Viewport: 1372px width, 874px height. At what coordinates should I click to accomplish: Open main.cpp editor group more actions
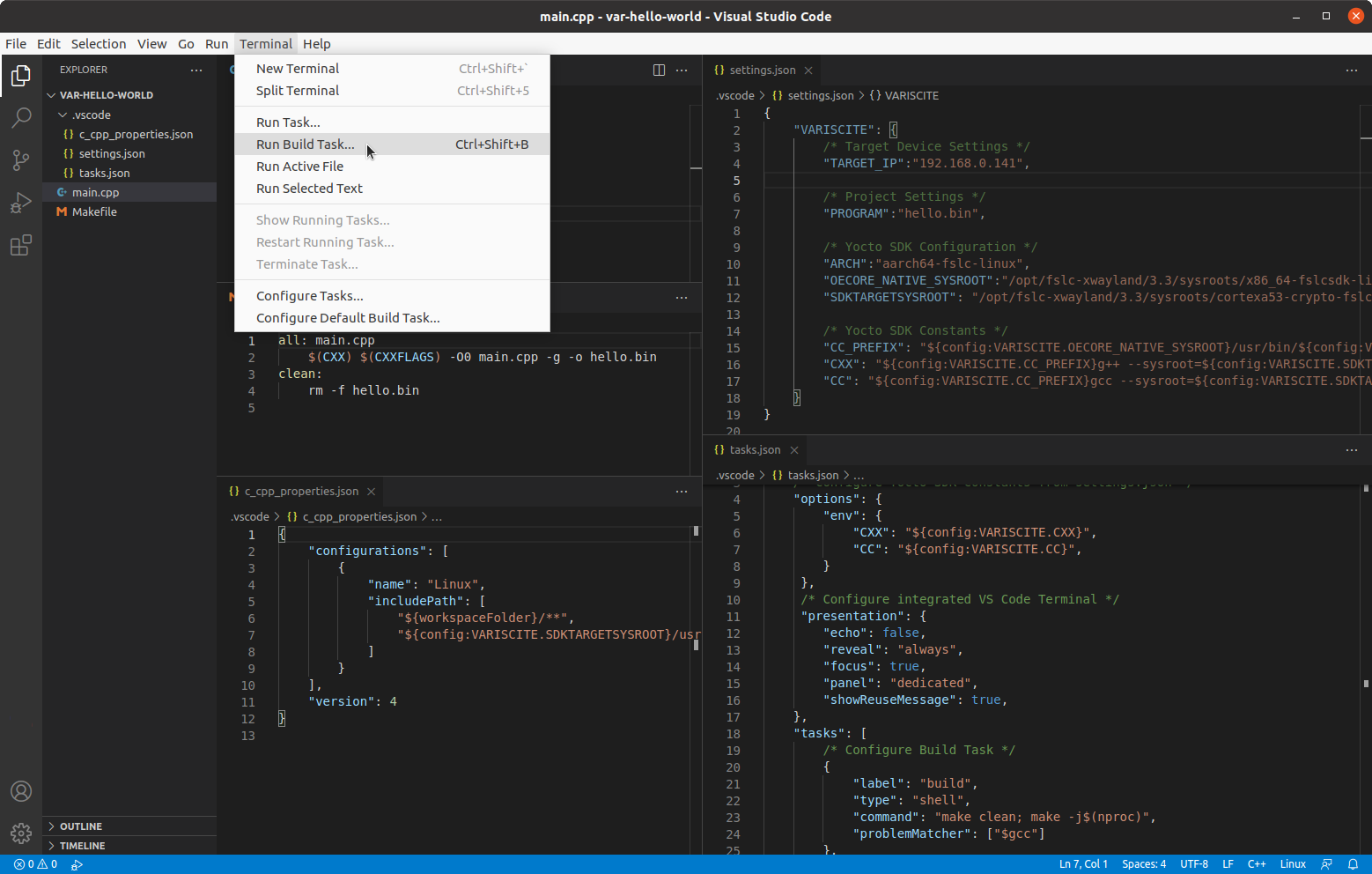682,70
